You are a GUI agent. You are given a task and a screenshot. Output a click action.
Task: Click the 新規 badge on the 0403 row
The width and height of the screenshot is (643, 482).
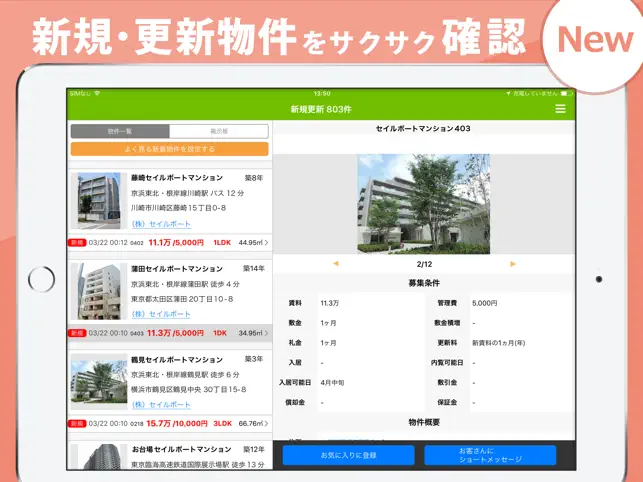pos(77,333)
